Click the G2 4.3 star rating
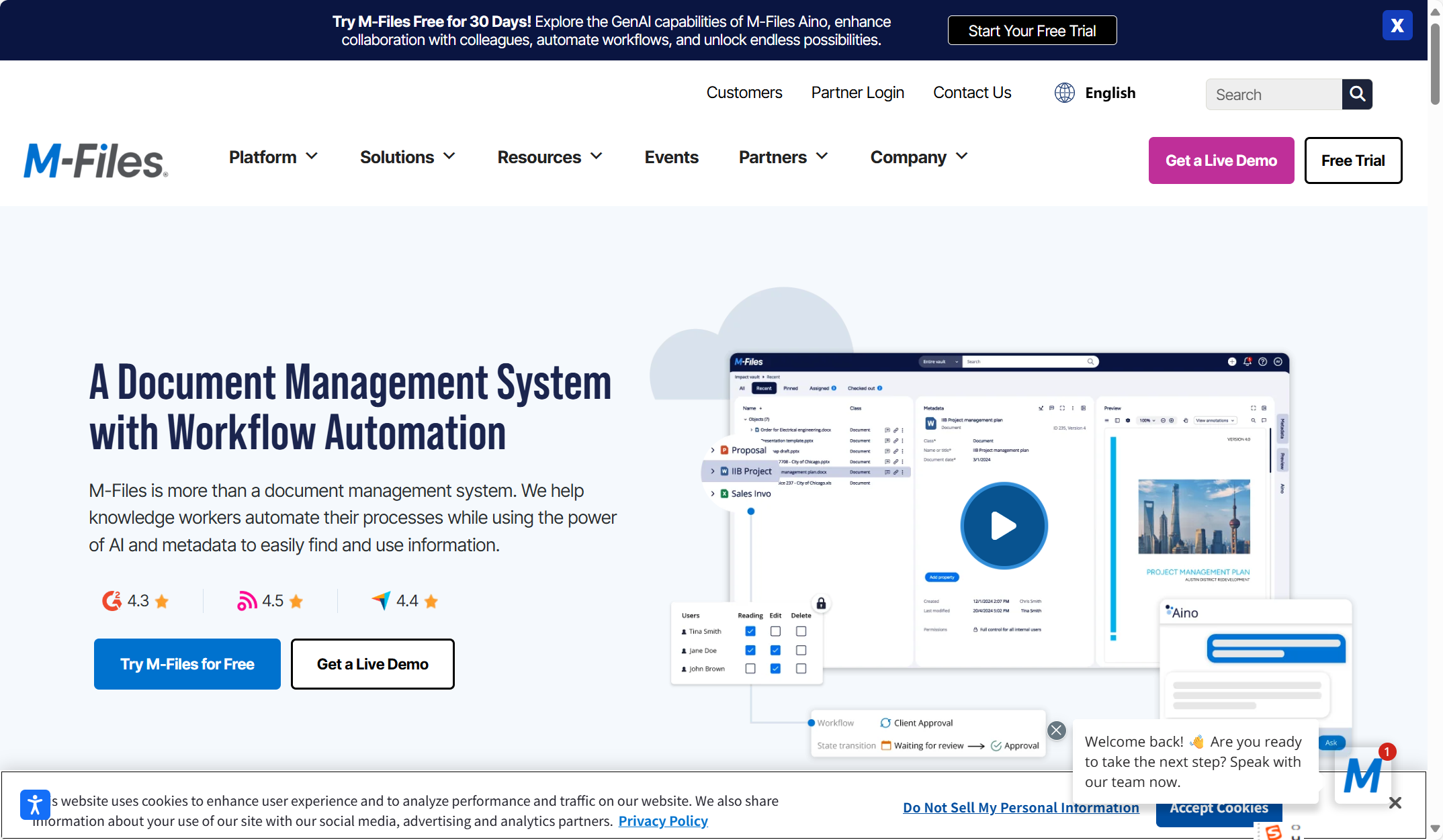The width and height of the screenshot is (1443, 840). click(x=136, y=601)
